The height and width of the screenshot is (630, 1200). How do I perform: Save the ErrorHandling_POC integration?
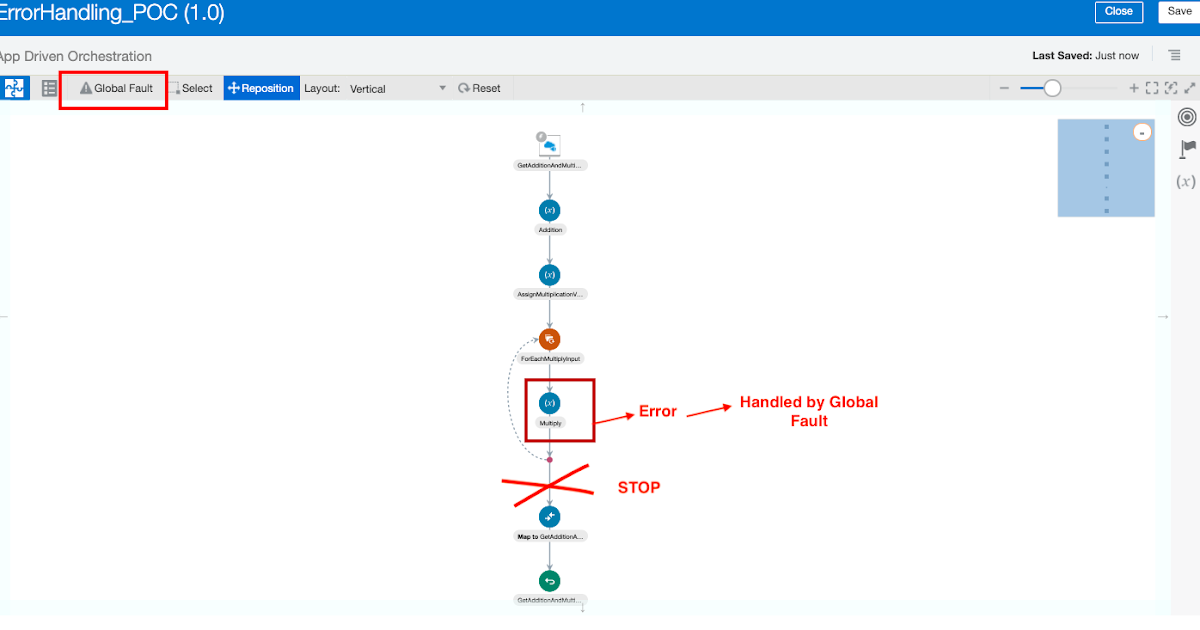(x=1178, y=12)
